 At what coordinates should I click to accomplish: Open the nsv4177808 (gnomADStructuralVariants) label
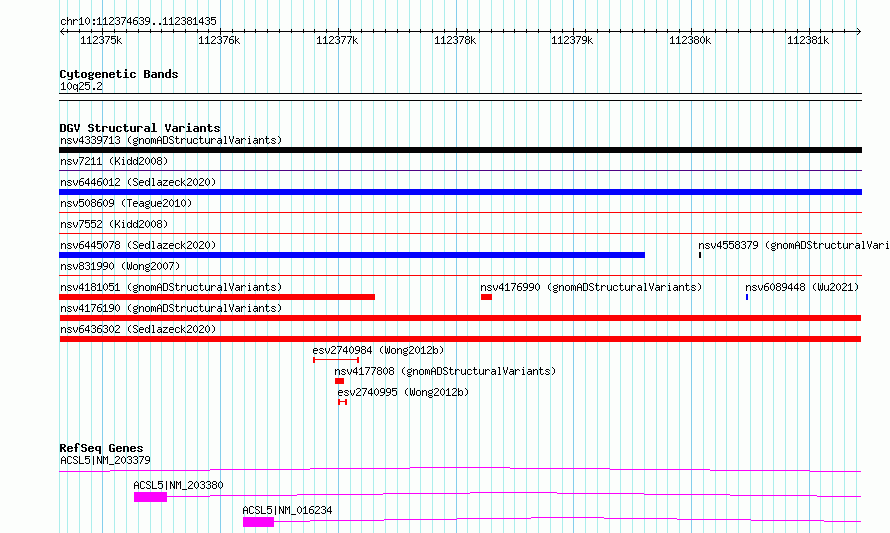point(445,371)
